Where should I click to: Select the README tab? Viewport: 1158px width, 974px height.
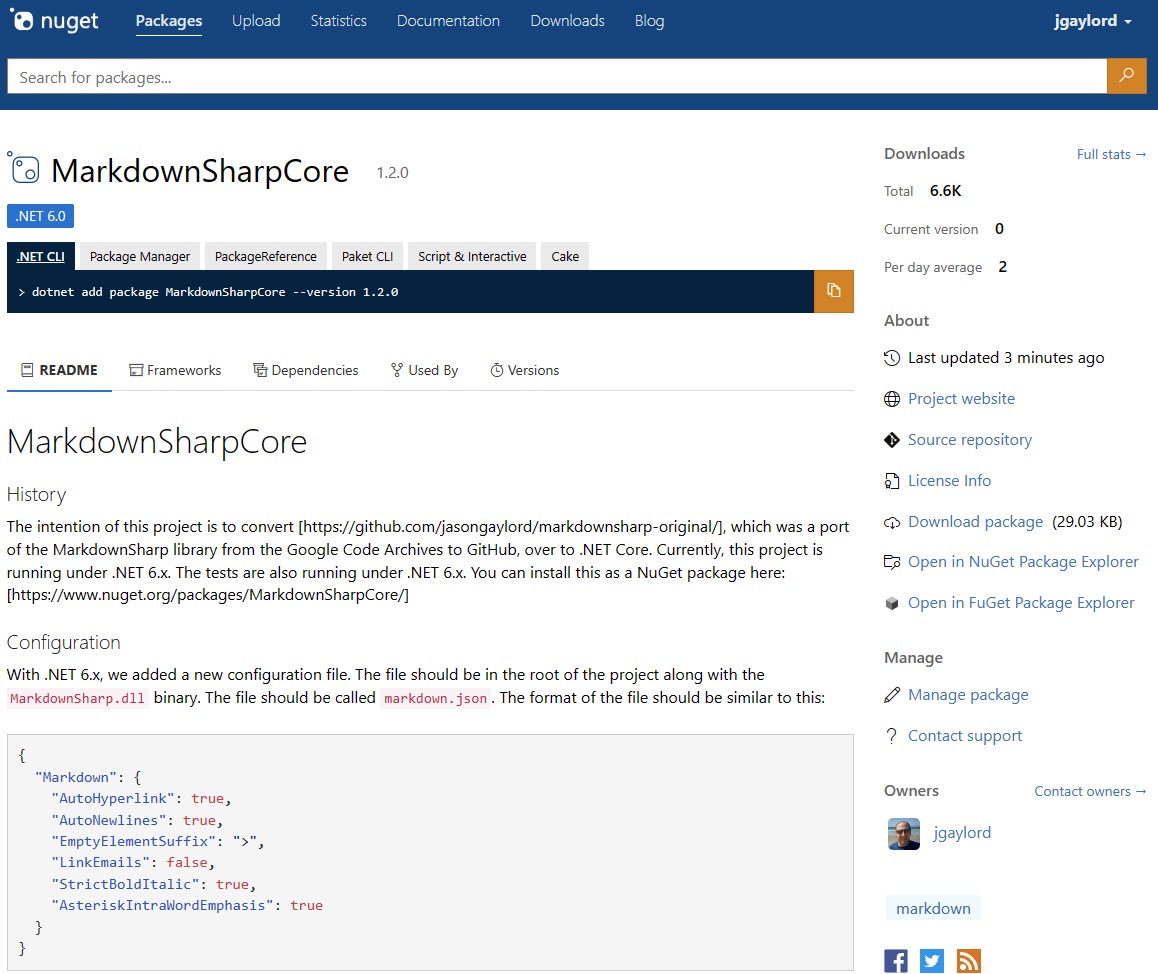click(x=59, y=370)
